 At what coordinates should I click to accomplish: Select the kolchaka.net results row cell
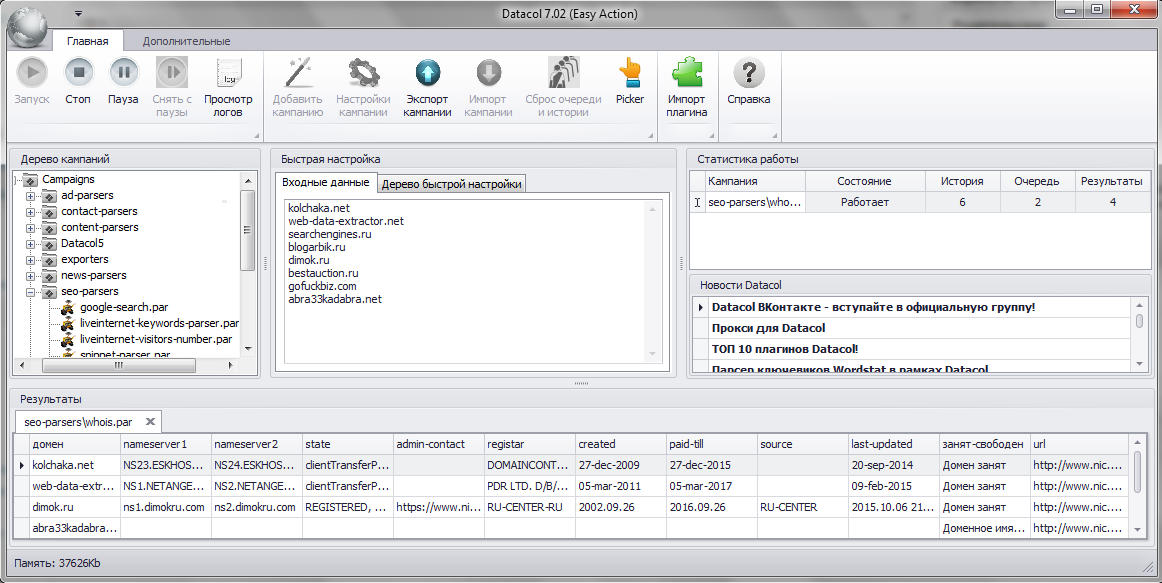(75, 465)
